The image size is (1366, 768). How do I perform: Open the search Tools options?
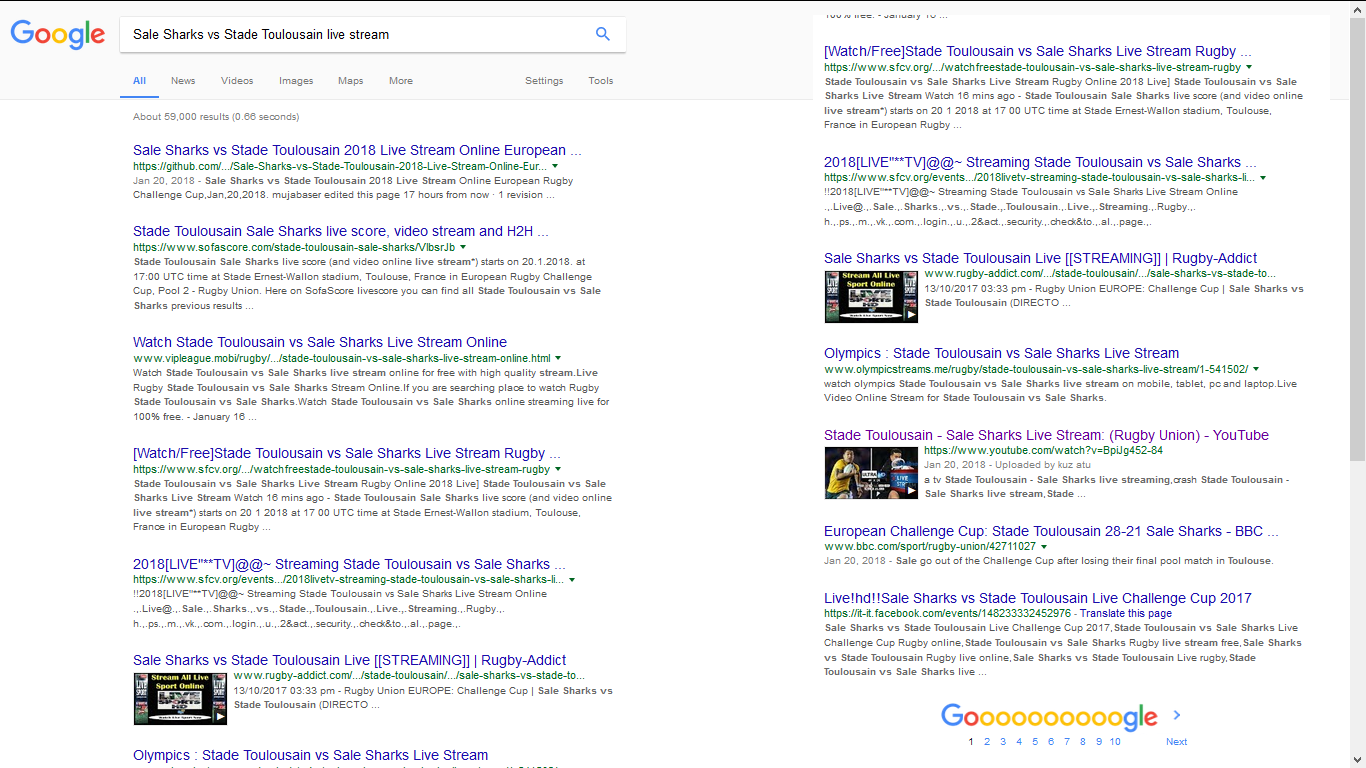pyautogui.click(x=601, y=81)
